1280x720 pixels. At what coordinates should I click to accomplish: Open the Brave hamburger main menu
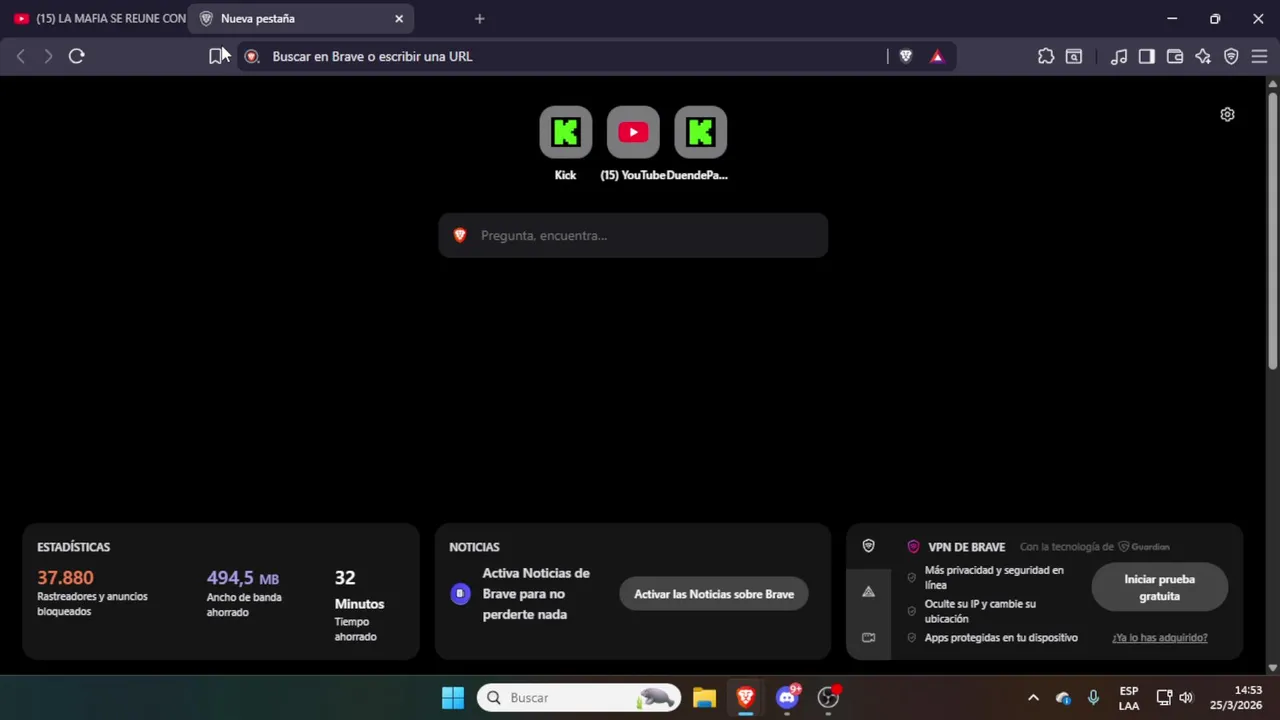coord(1259,56)
